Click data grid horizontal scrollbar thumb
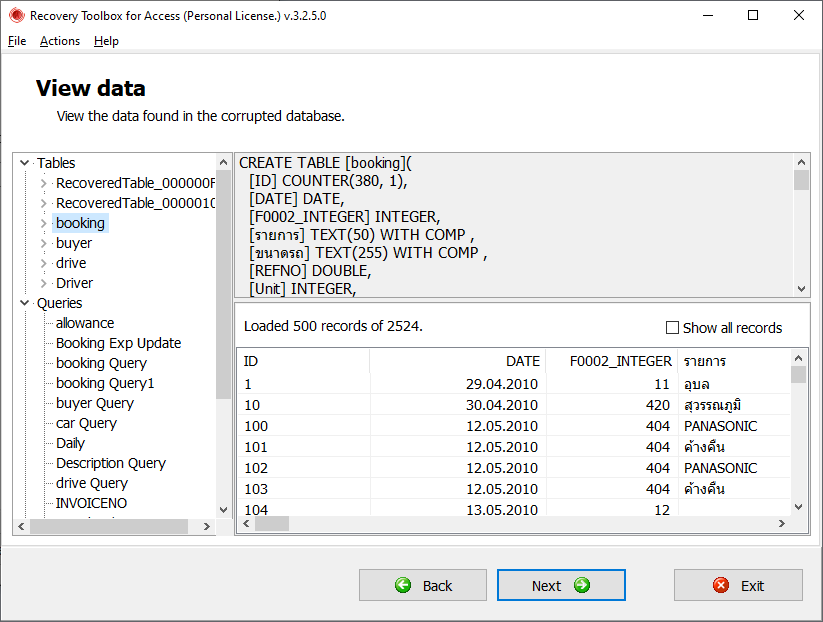This screenshot has height=622, width=823. point(272,523)
